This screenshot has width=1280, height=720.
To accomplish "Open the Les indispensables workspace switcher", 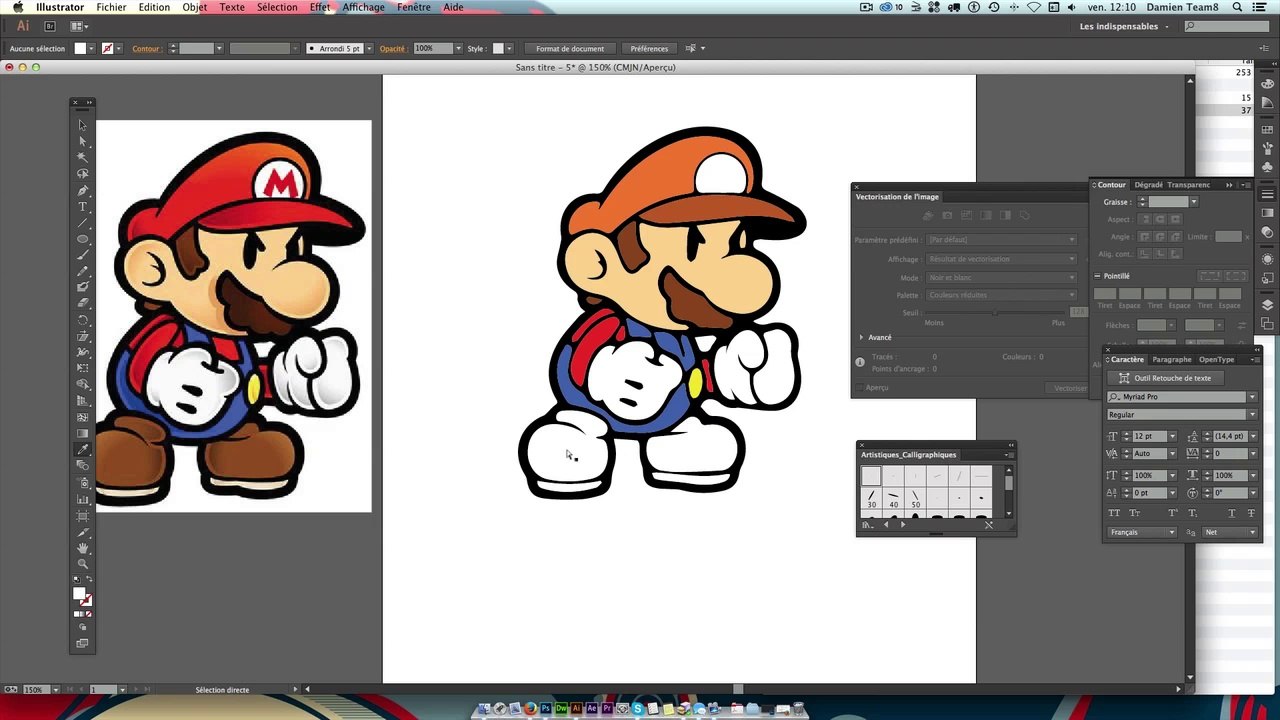I will point(1124,26).
